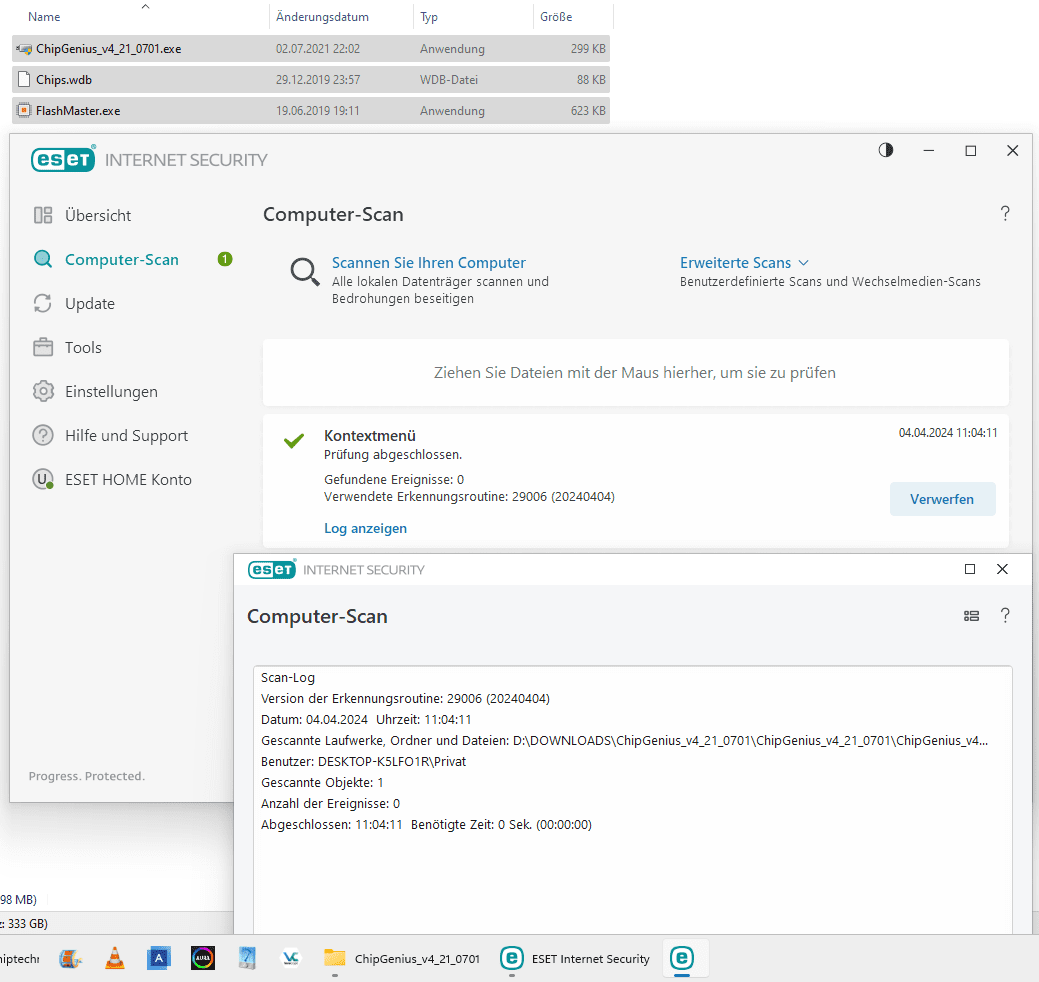Click the Hilfe und Support question icon
The image size is (1039, 982).
coord(43,435)
